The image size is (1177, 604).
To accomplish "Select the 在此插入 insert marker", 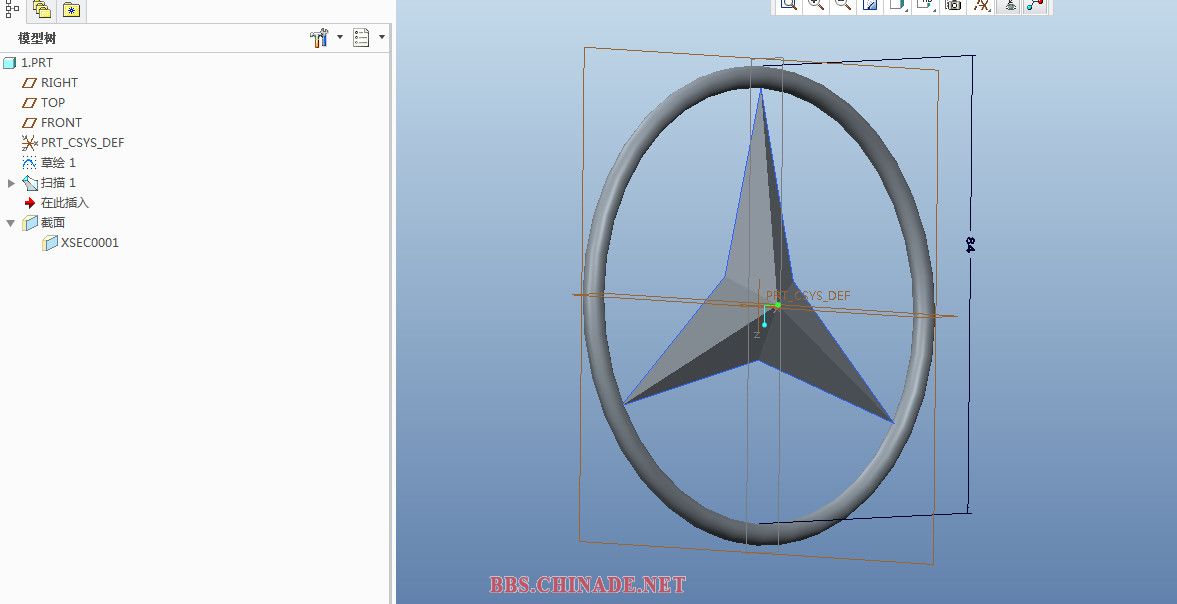I will [56, 203].
